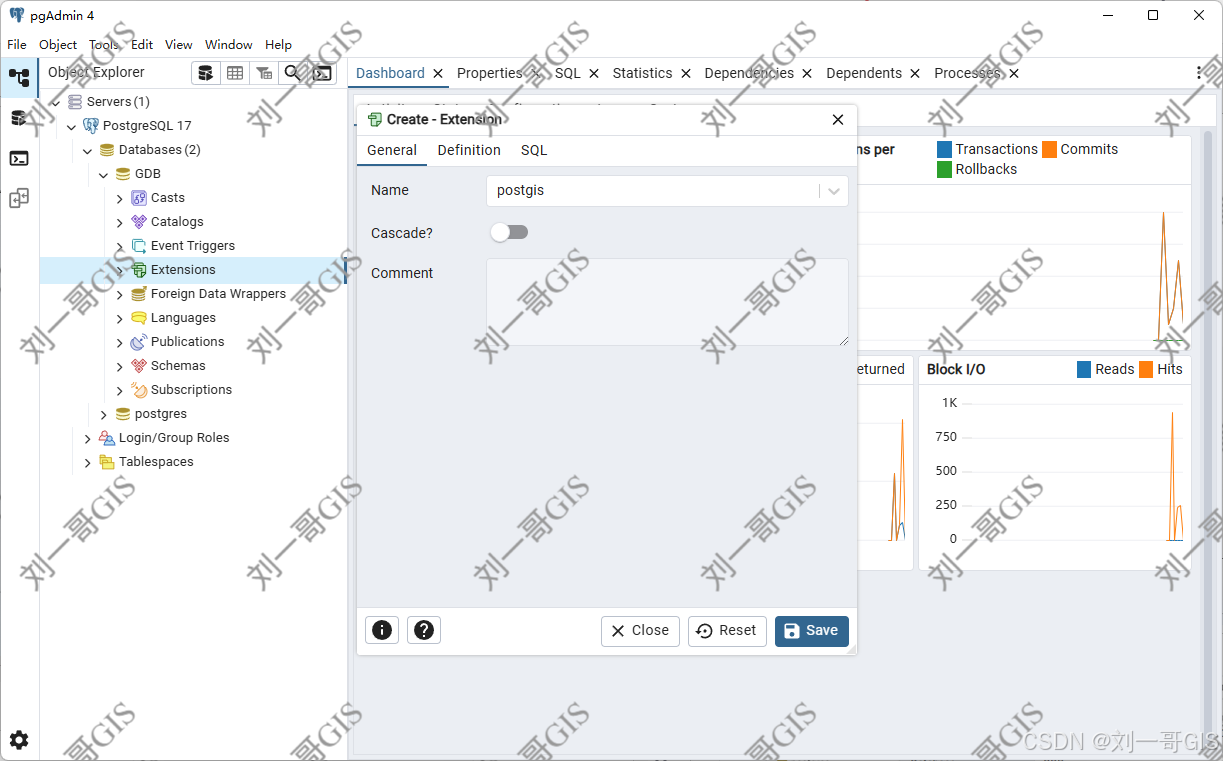Screen dimensions: 1223x761
Task: Close the Statistics tab
Action: [x=686, y=73]
